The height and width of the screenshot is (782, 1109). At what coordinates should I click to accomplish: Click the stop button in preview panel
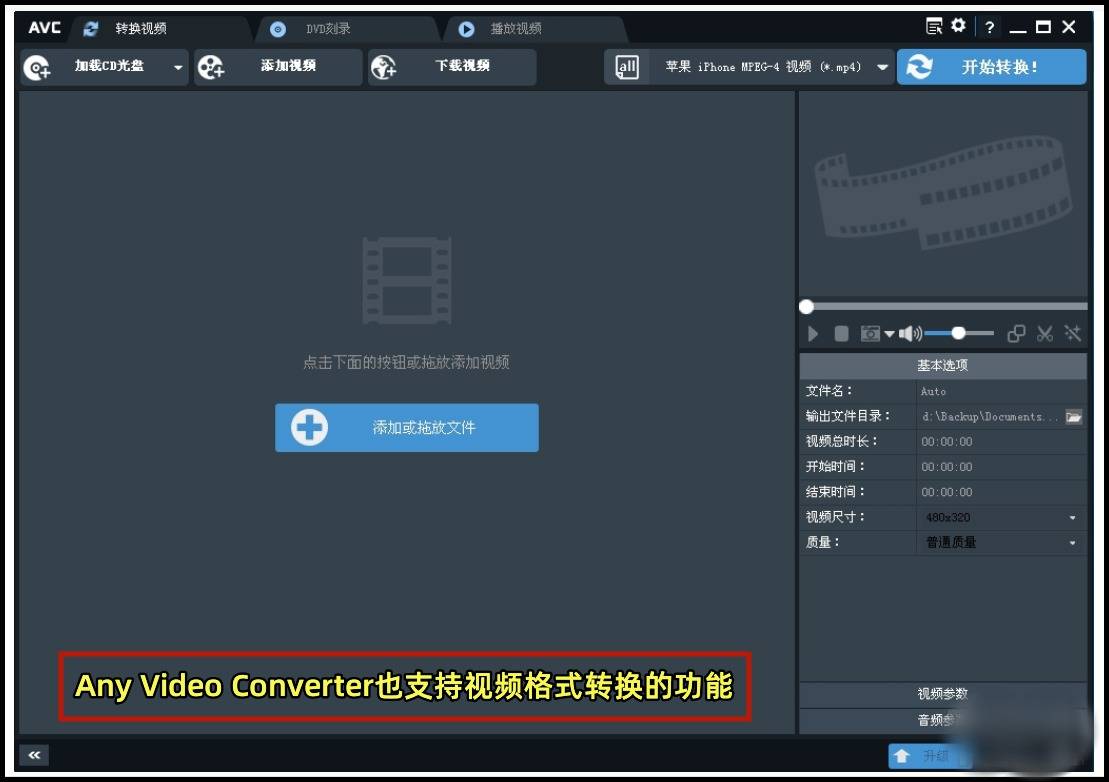click(x=841, y=334)
